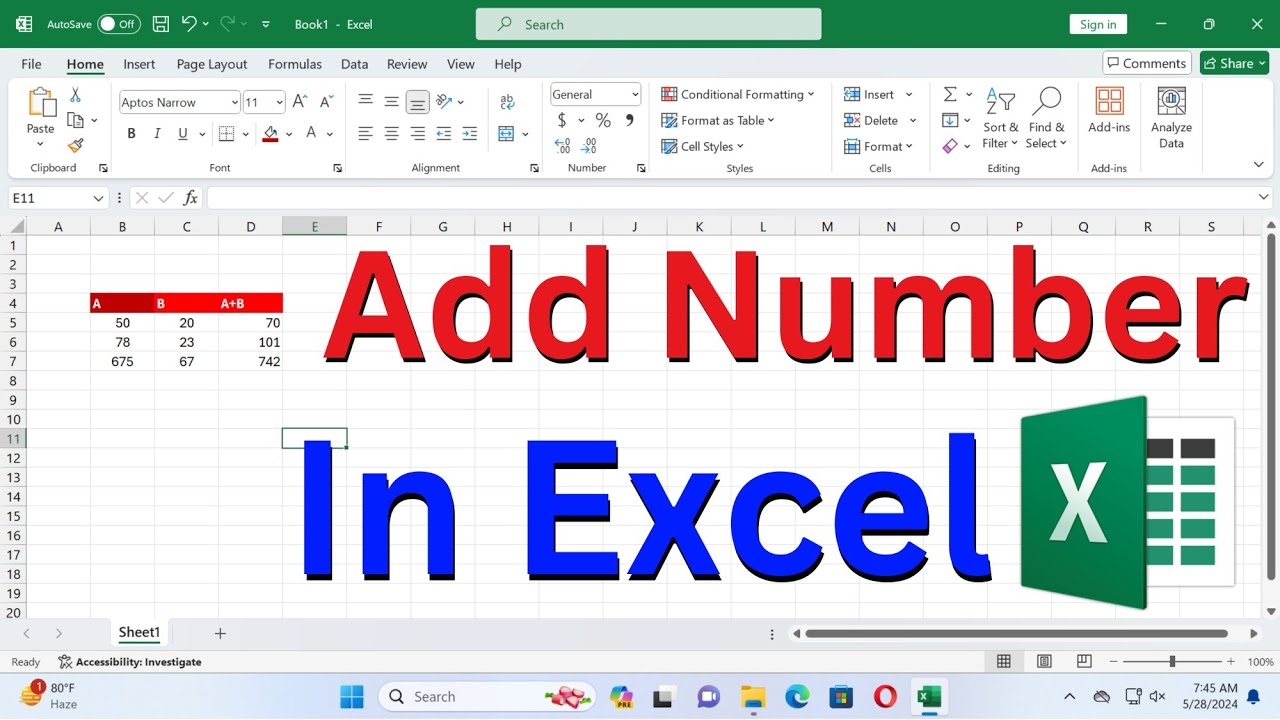Switch to Page Break Preview in status bar
1280x720 pixels.
[x=1084, y=662]
